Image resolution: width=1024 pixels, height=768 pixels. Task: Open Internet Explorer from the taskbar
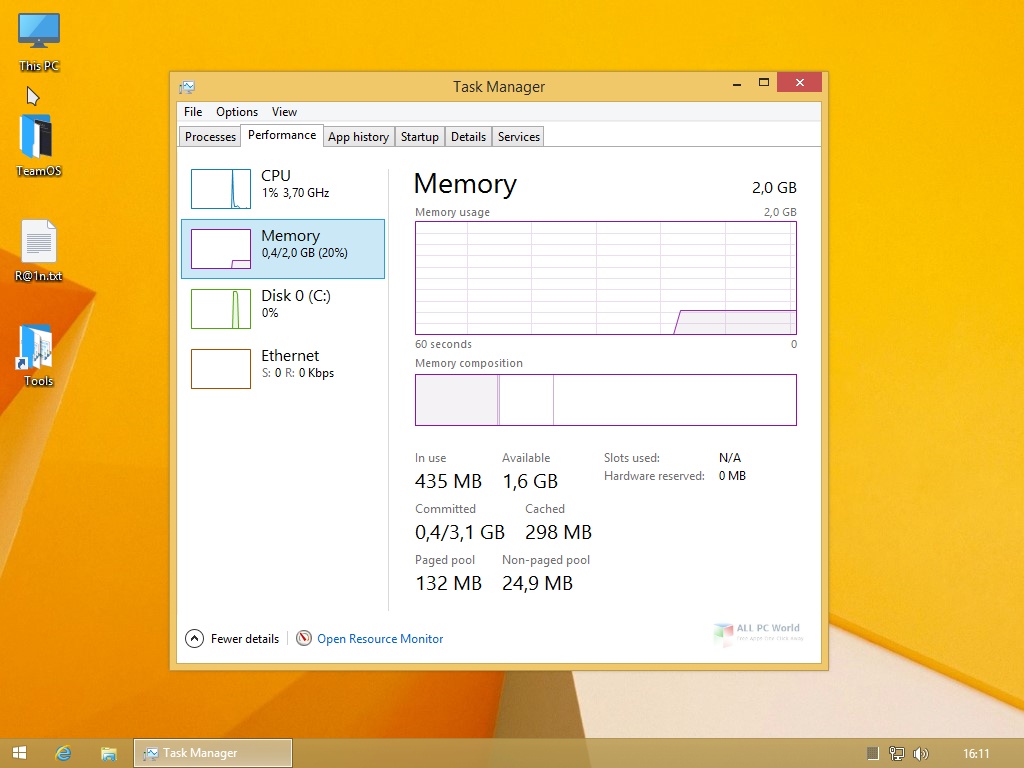pos(63,753)
